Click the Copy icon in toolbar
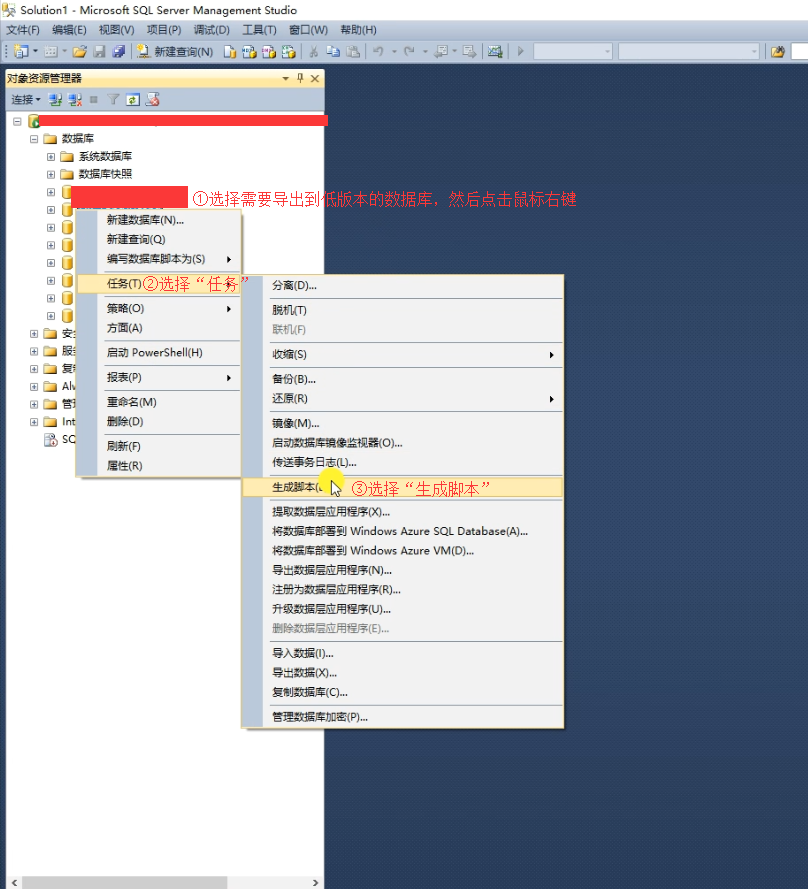The image size is (808, 889). [333, 52]
